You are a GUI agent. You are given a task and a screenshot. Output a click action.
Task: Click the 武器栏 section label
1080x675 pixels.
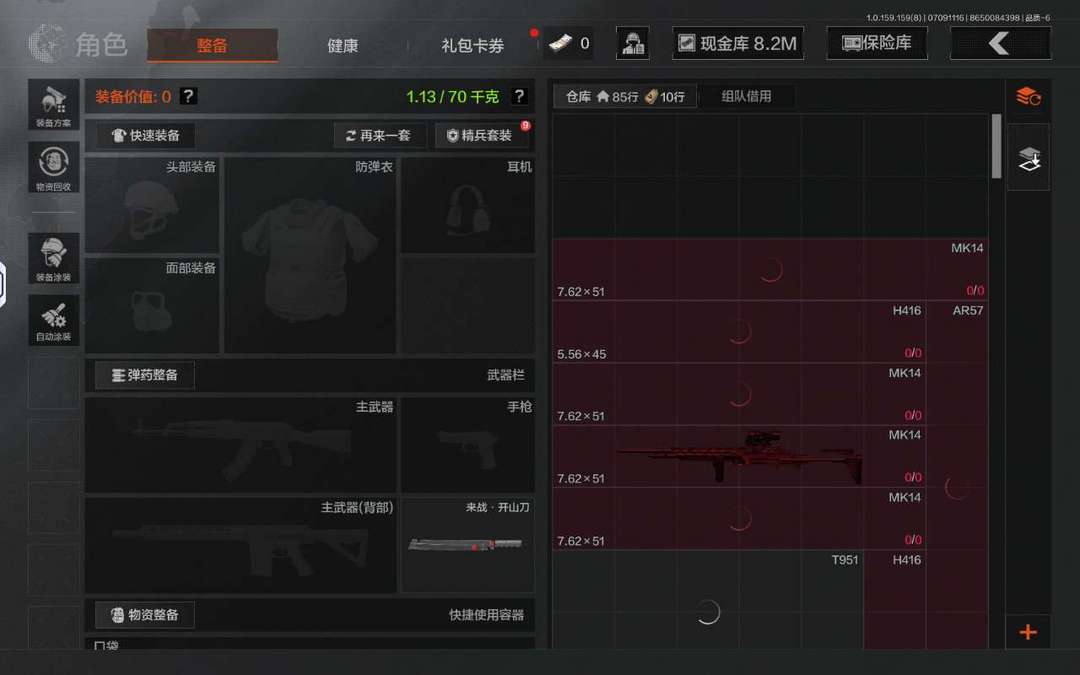click(506, 375)
